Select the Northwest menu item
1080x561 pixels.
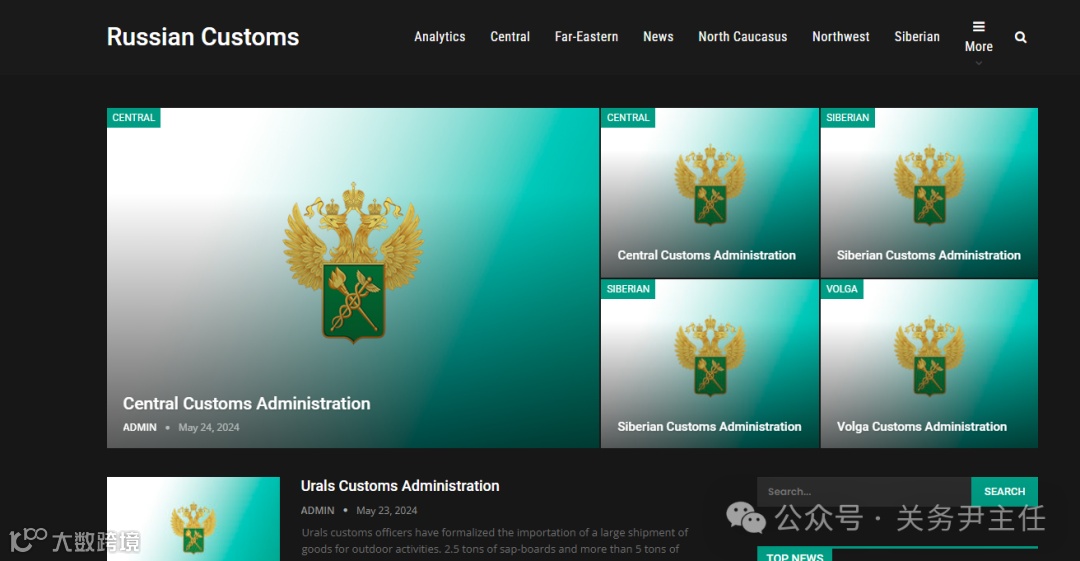coord(840,37)
